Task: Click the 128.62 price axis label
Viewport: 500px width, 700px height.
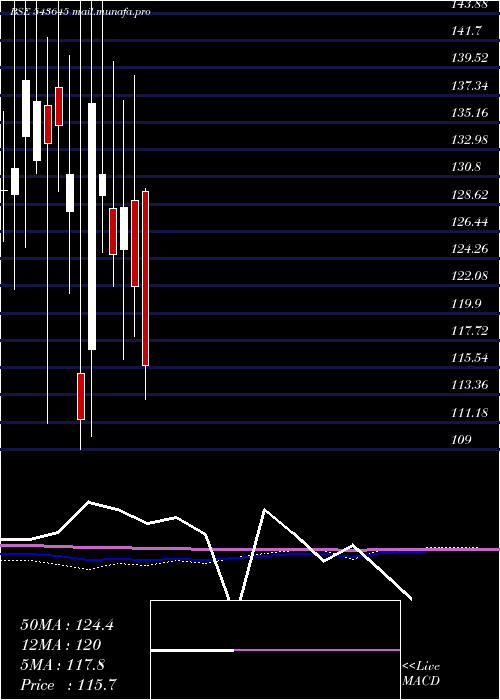Action: tap(470, 194)
